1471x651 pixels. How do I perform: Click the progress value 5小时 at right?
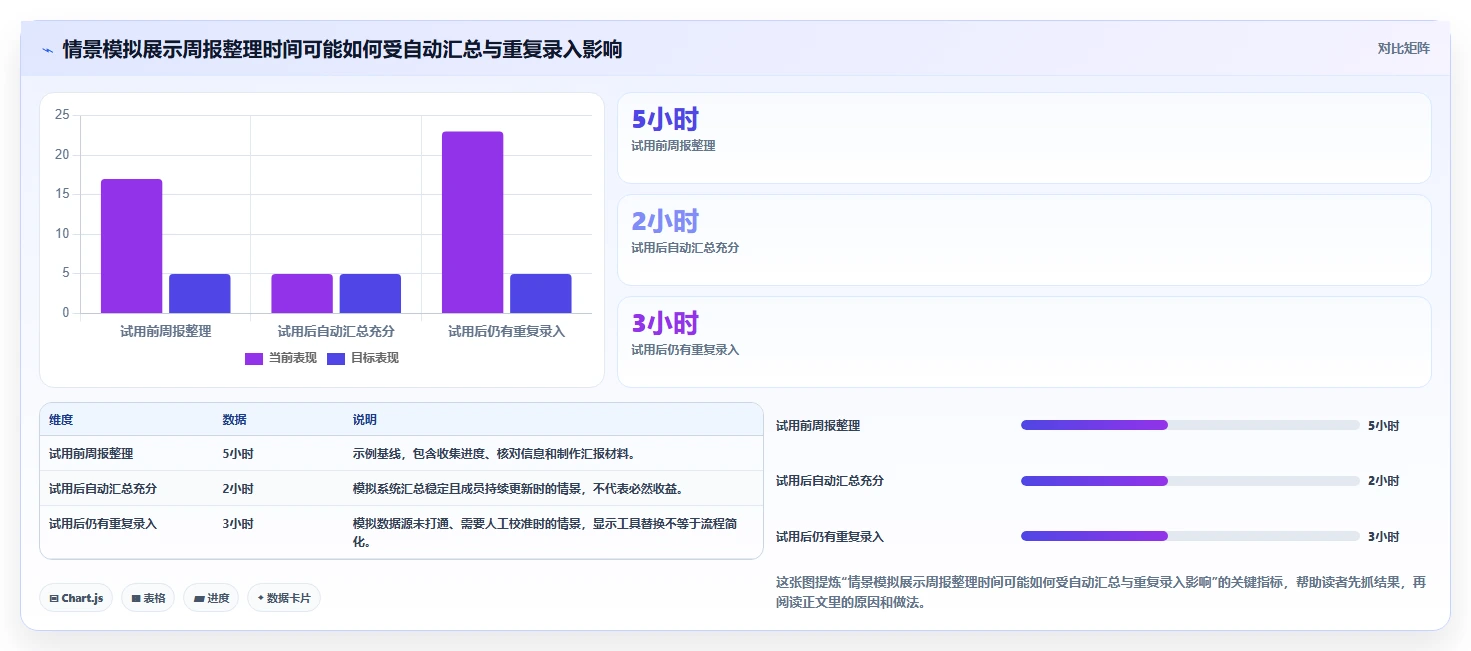coord(1383,426)
